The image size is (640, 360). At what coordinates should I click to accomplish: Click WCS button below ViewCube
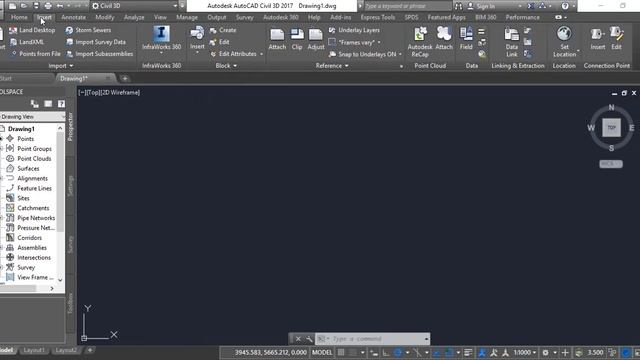point(611,164)
